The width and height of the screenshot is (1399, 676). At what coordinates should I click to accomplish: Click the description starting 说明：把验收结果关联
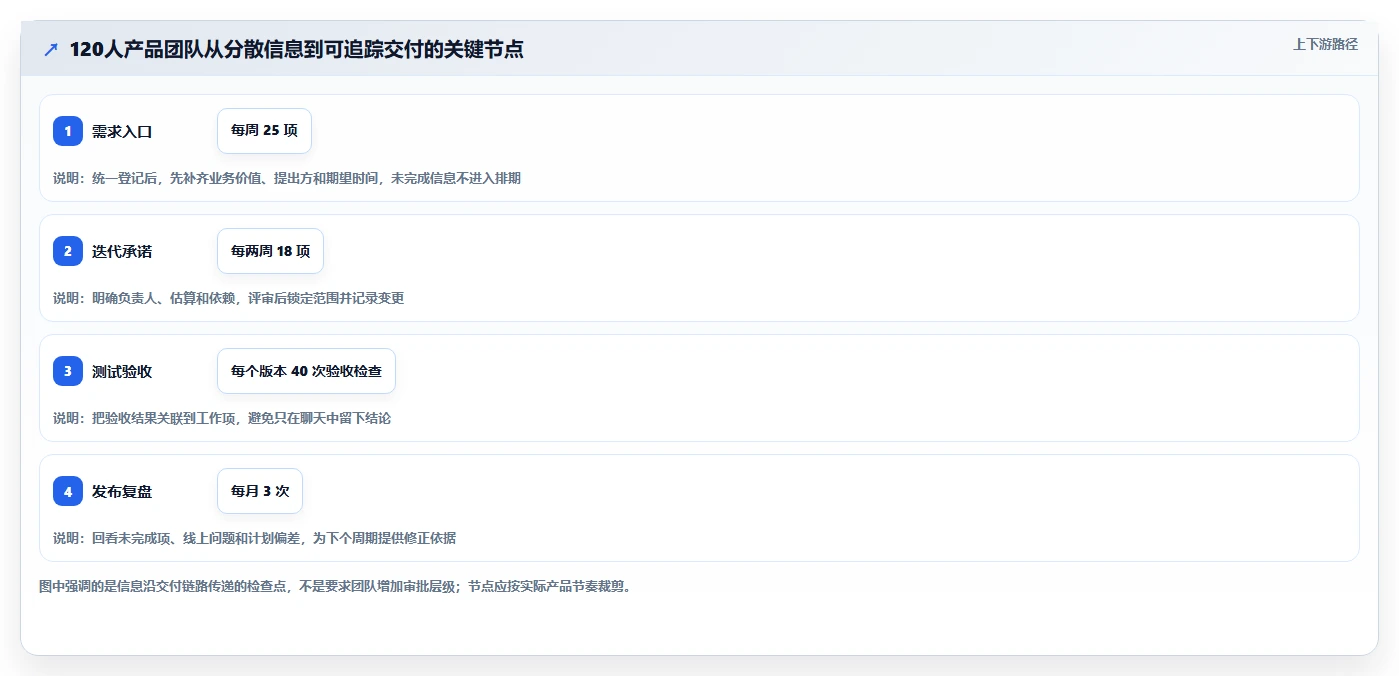[222, 418]
